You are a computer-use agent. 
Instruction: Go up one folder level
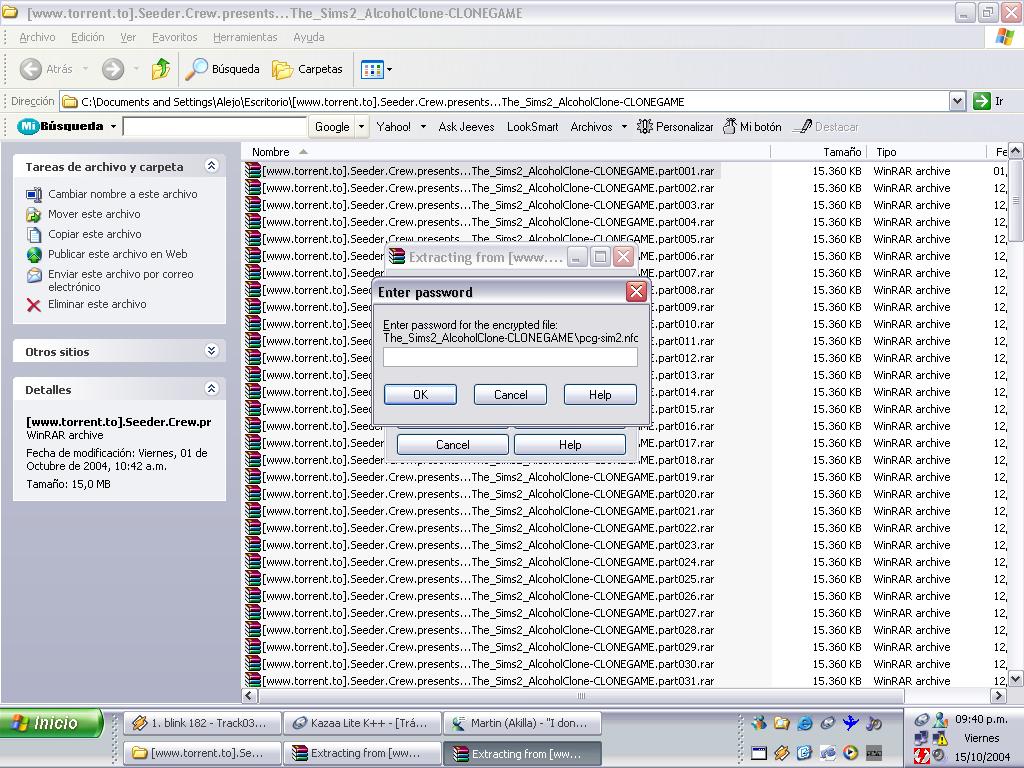[160, 69]
